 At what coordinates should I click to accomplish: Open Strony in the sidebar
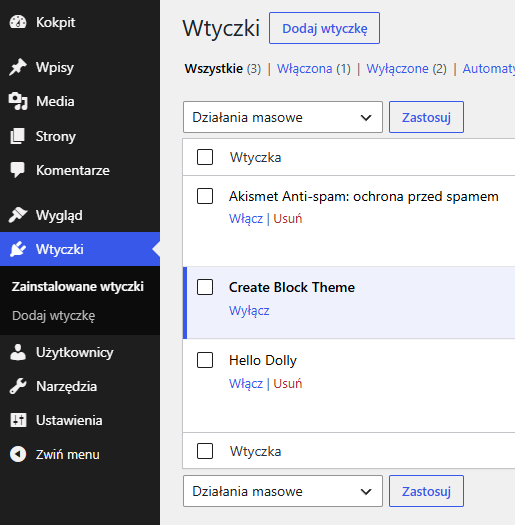point(80,136)
